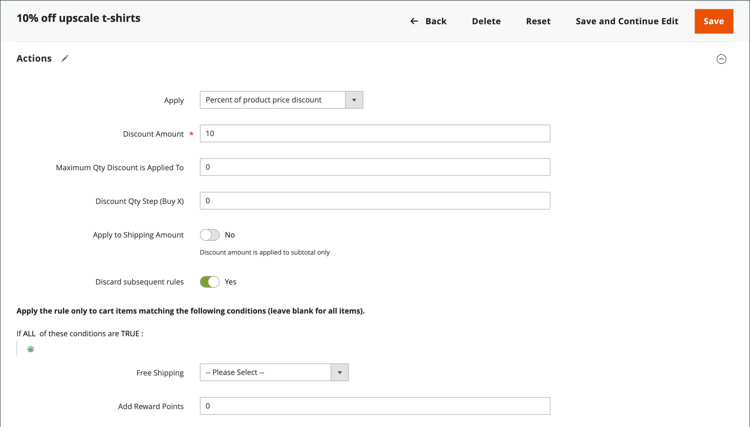750x427 pixels.
Task: Open the Free Shipping dropdown
Action: point(274,373)
